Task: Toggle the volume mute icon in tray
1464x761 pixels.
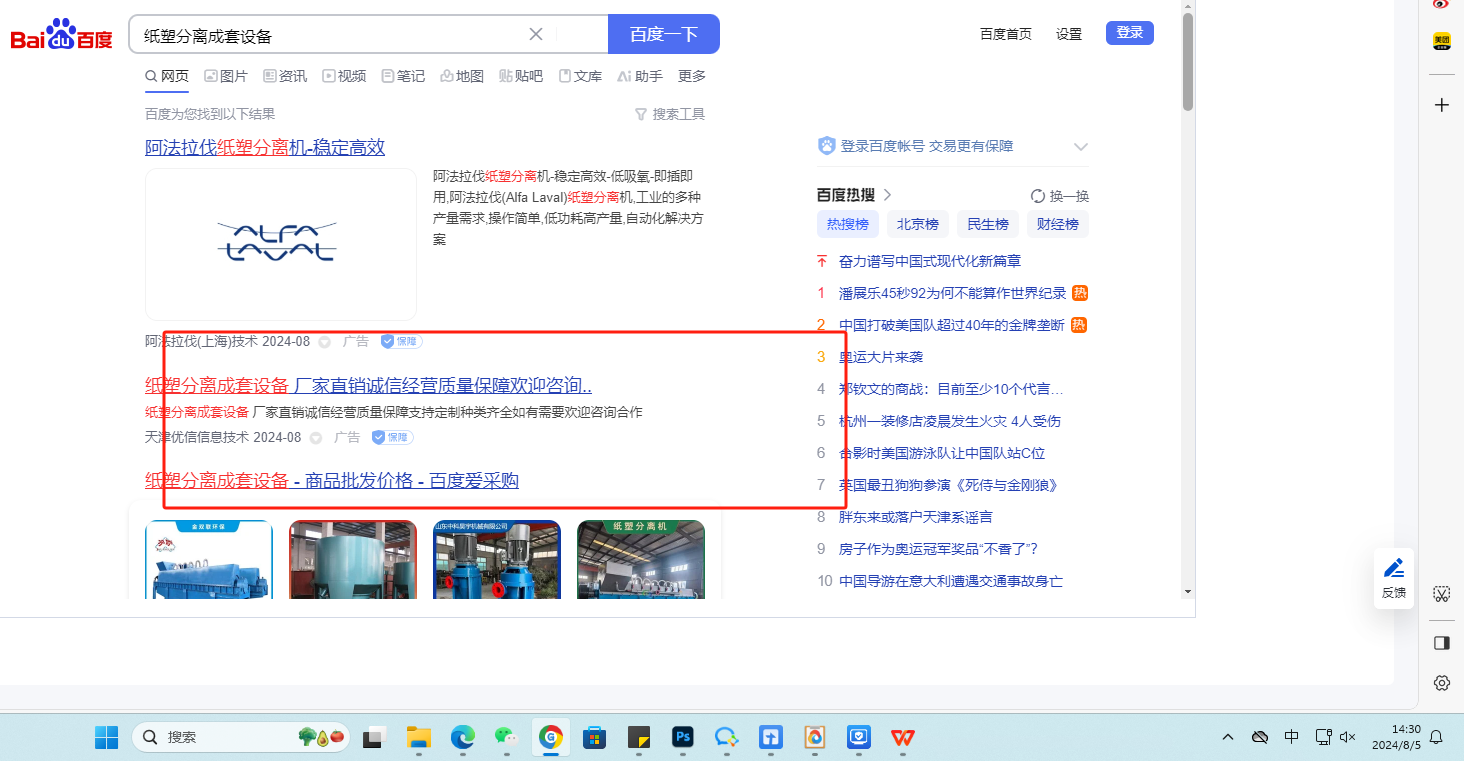Action: point(1347,737)
